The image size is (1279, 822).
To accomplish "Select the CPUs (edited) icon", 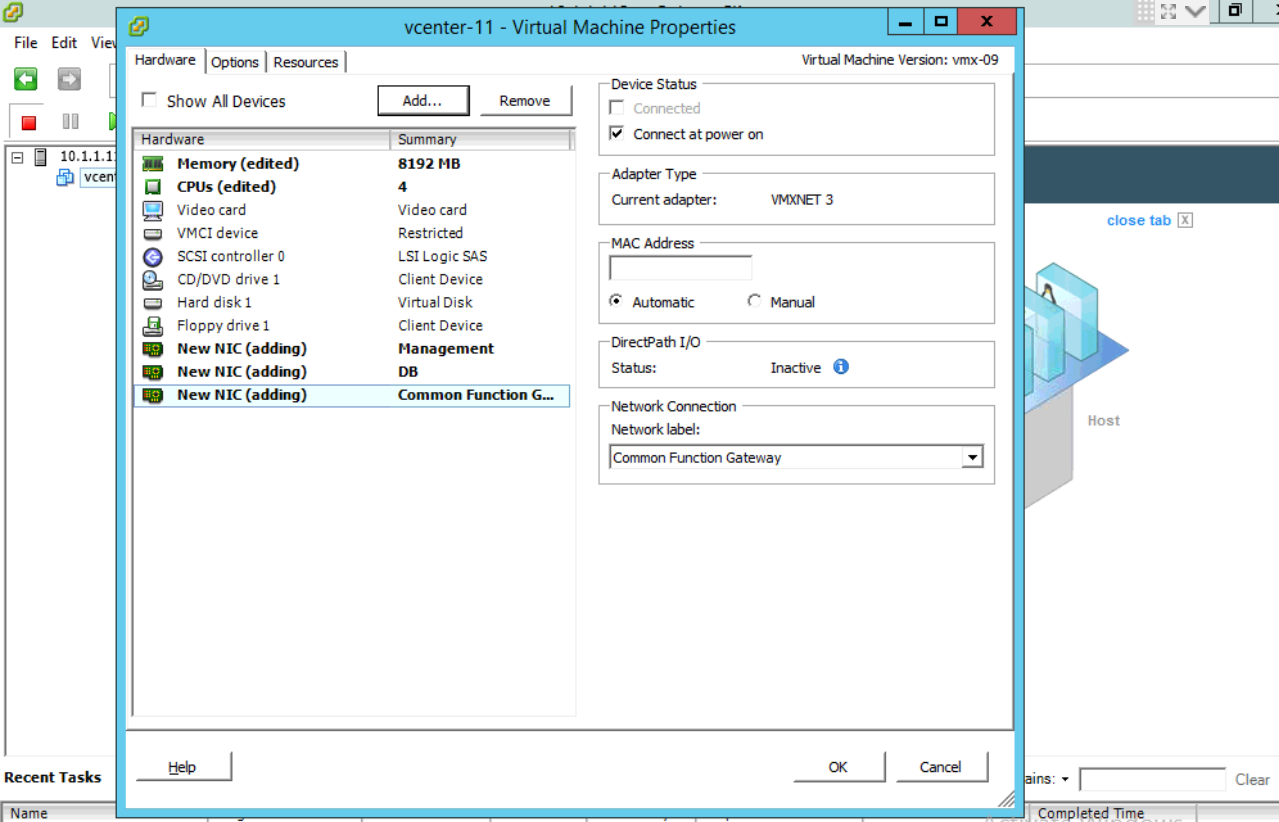I will [x=153, y=186].
